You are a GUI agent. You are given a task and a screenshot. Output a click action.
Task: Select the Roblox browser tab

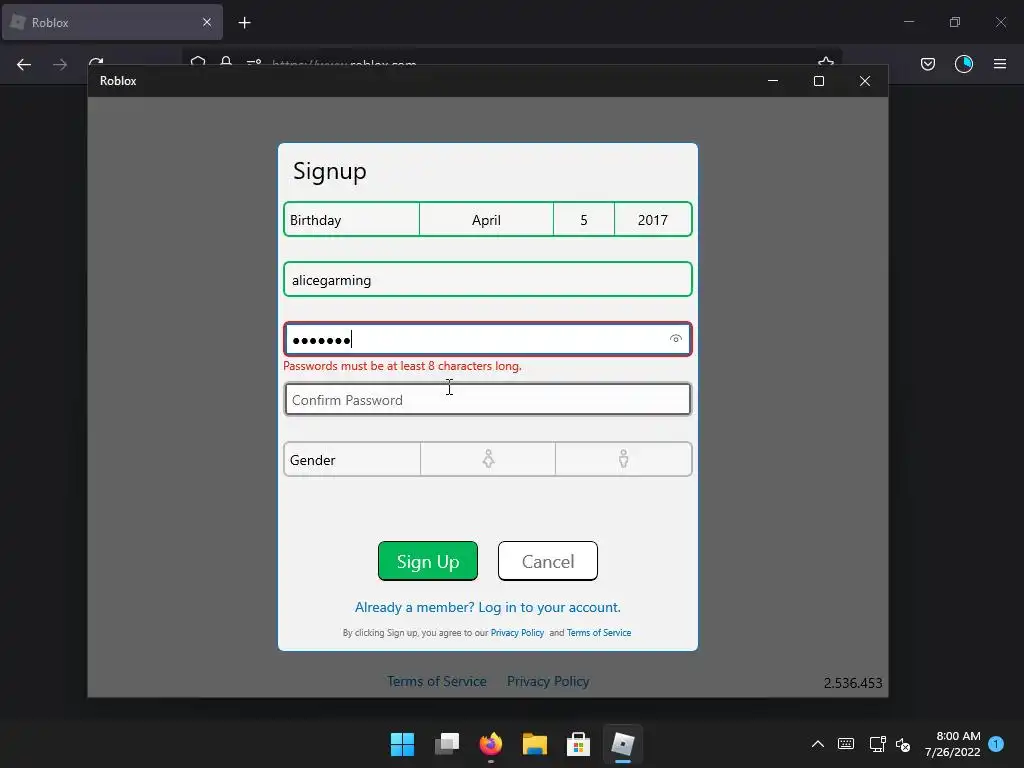coord(112,22)
